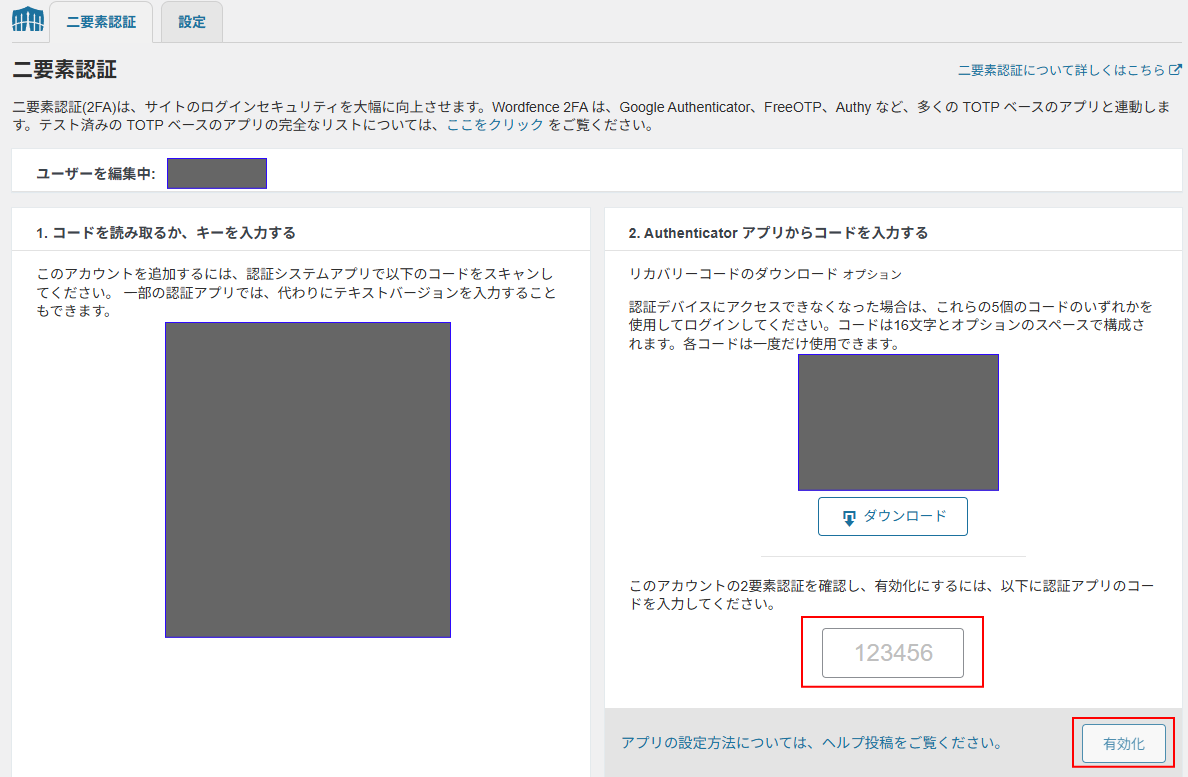The width and height of the screenshot is (1188, 777).
Task: Click the 2. Authenticator アプリからコードを入力する heading
Action: 778,233
